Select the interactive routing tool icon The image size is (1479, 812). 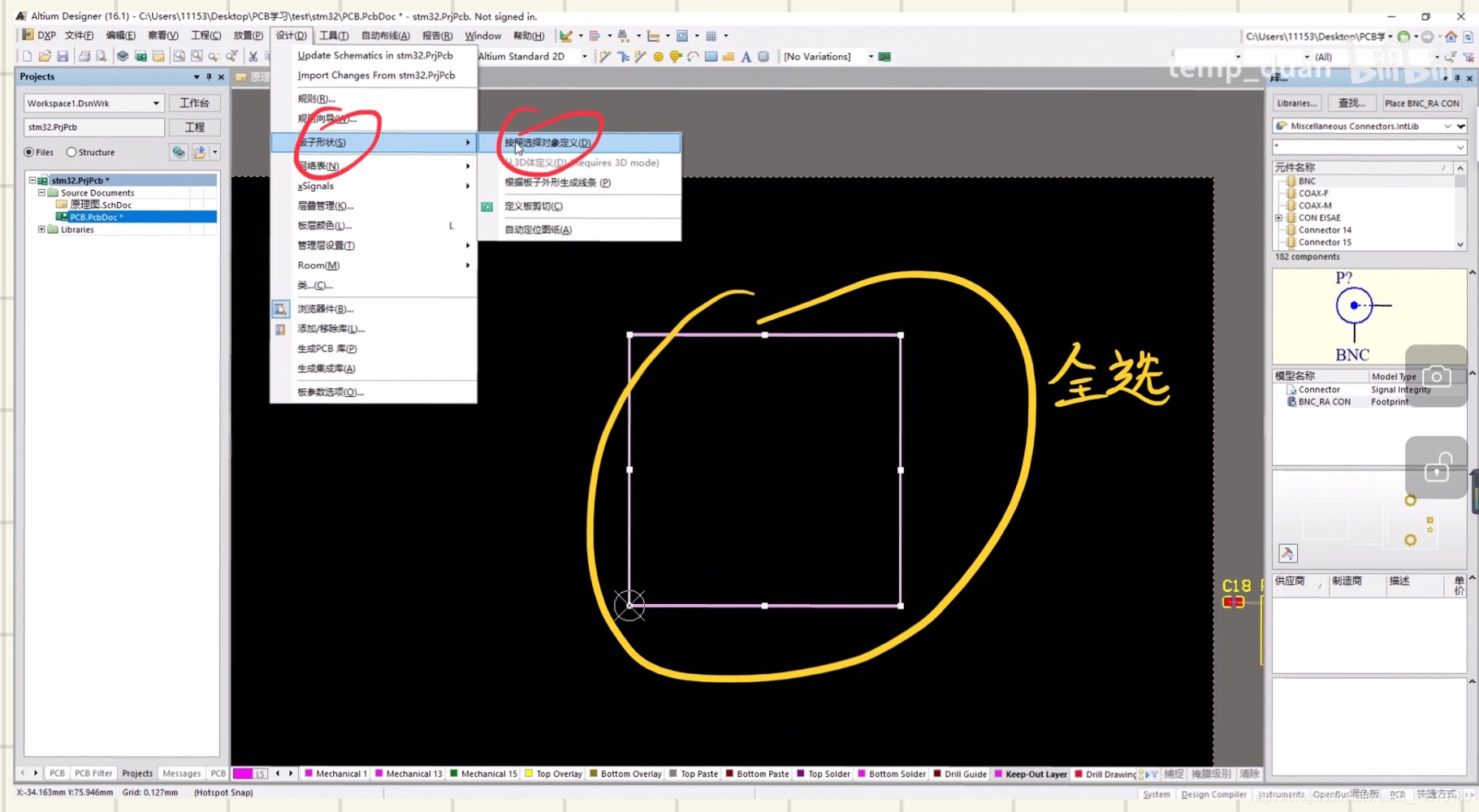(605, 57)
